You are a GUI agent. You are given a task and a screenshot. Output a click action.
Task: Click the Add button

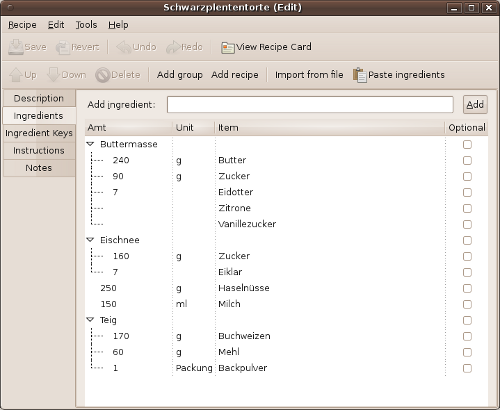pos(475,105)
